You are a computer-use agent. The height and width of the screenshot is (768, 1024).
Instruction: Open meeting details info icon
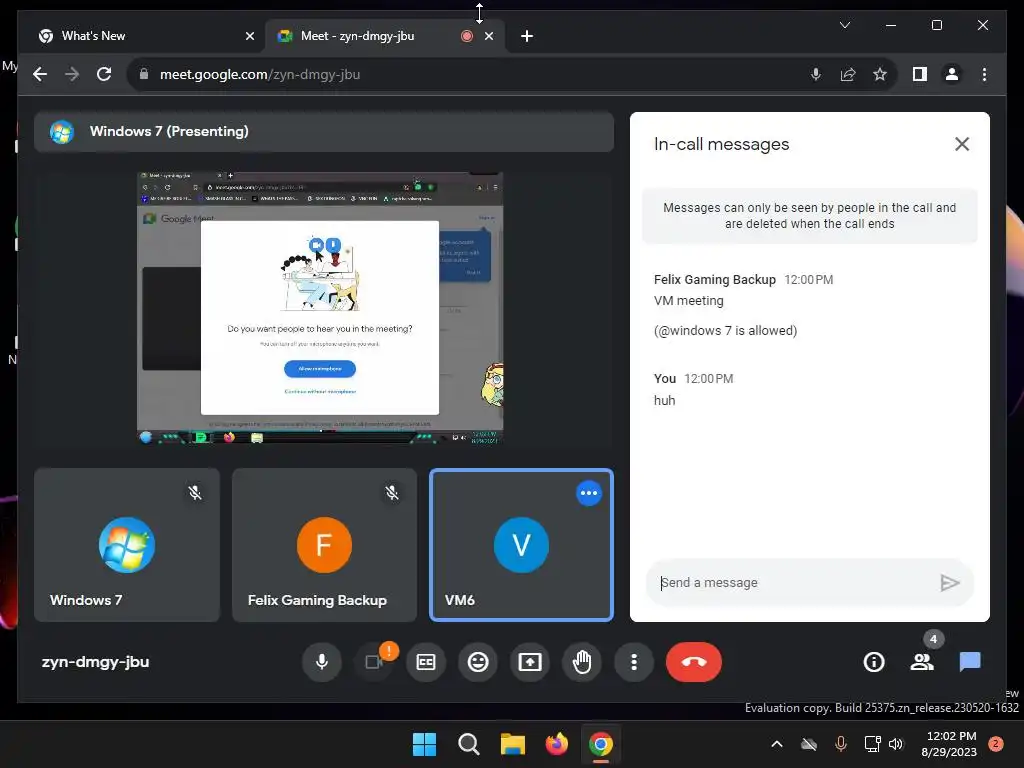pos(874,662)
